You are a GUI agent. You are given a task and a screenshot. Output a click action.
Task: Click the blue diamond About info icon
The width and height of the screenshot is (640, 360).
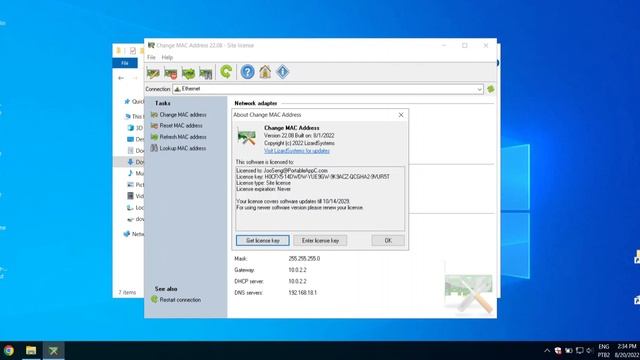282,72
